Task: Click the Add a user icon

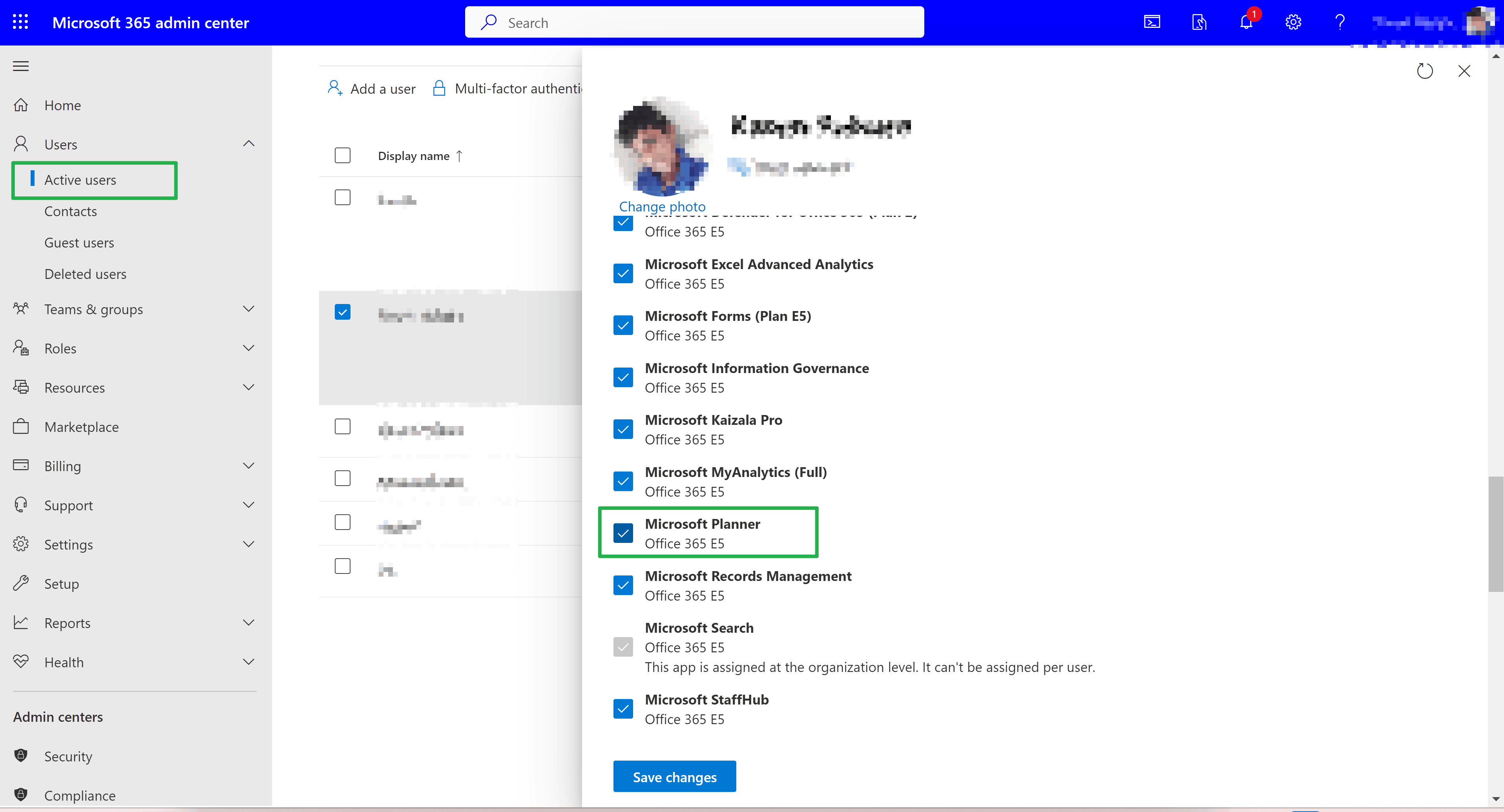Action: [335, 88]
